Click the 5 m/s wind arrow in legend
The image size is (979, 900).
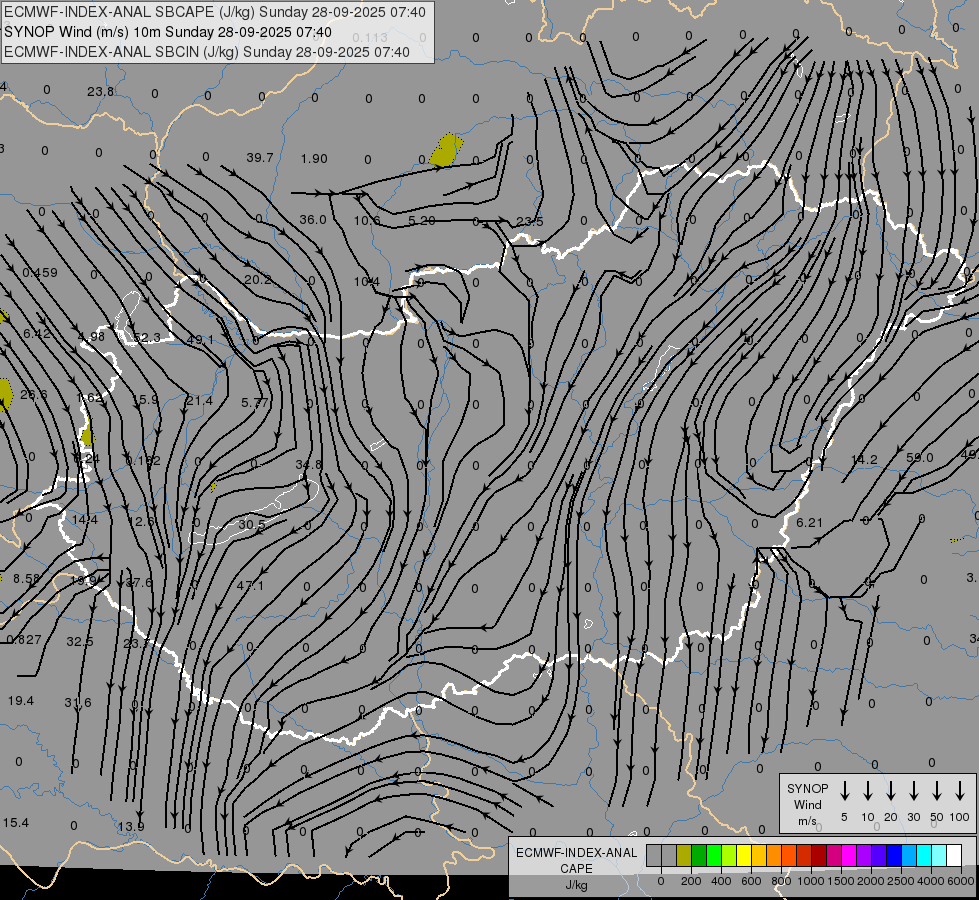click(x=845, y=791)
